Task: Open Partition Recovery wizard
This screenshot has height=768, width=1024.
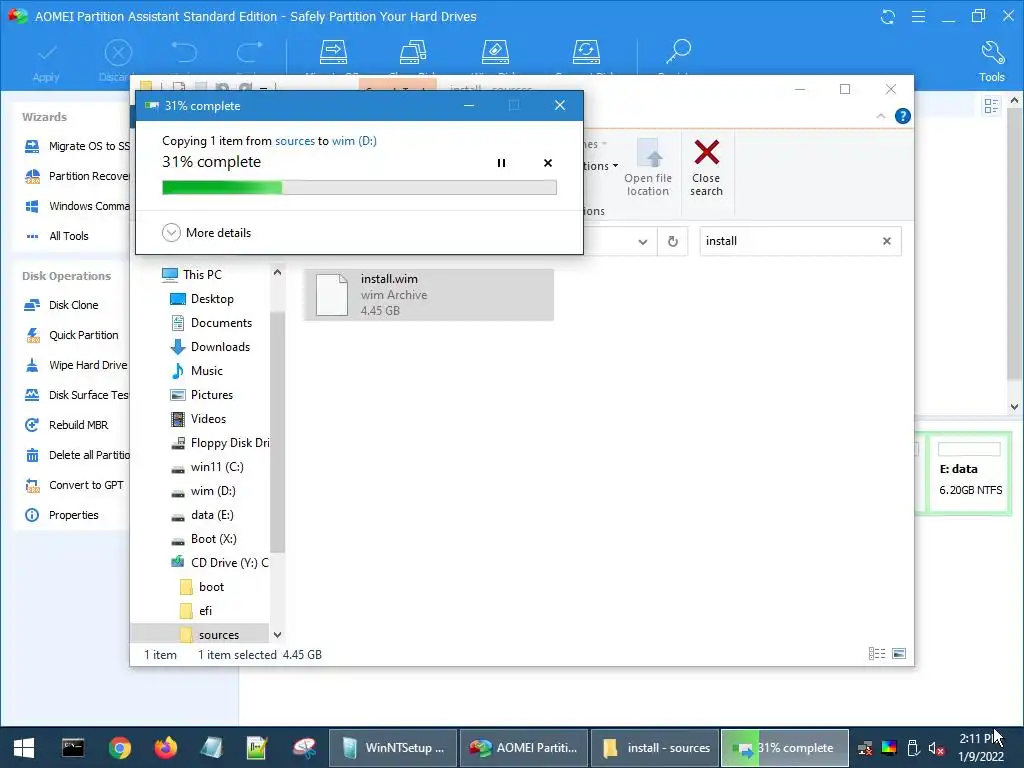Action: (77, 176)
